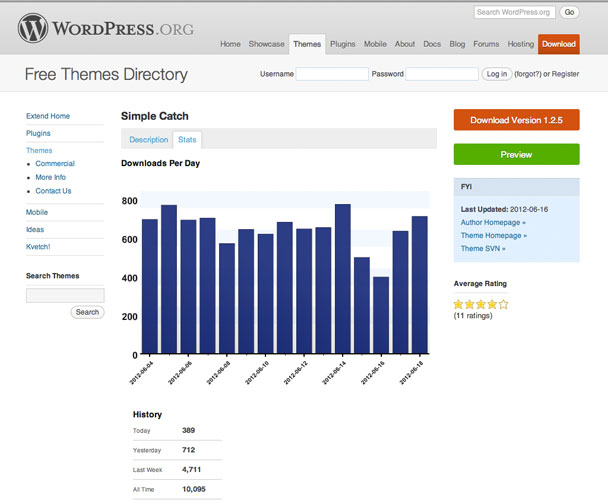Click the 800 y-axis label

tap(130, 201)
